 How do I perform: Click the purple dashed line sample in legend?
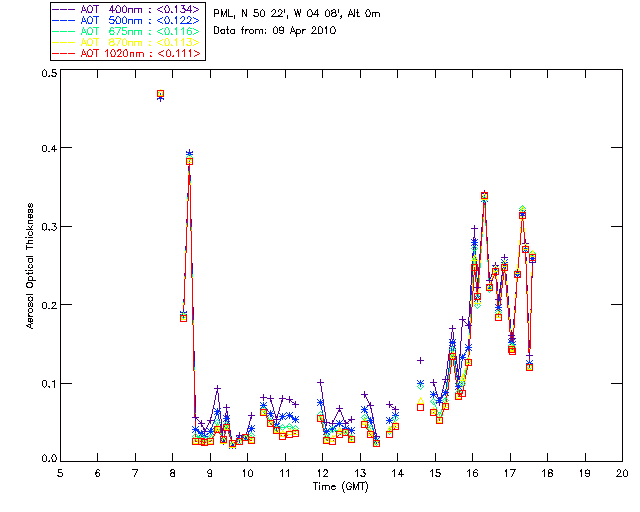64,9
